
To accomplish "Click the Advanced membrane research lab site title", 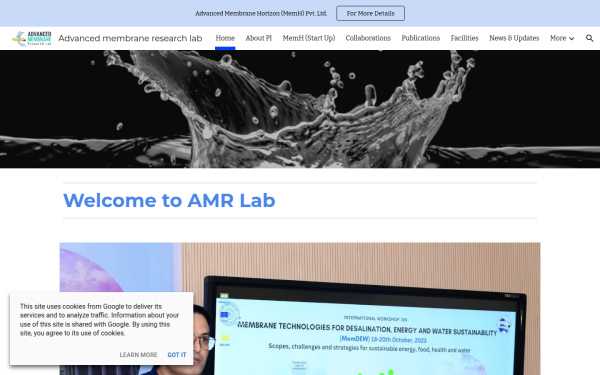I will pos(130,38).
